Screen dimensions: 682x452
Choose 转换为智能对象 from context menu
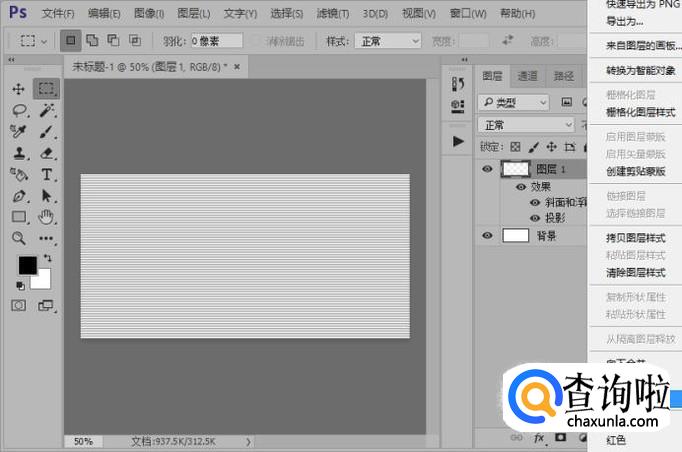coord(640,71)
